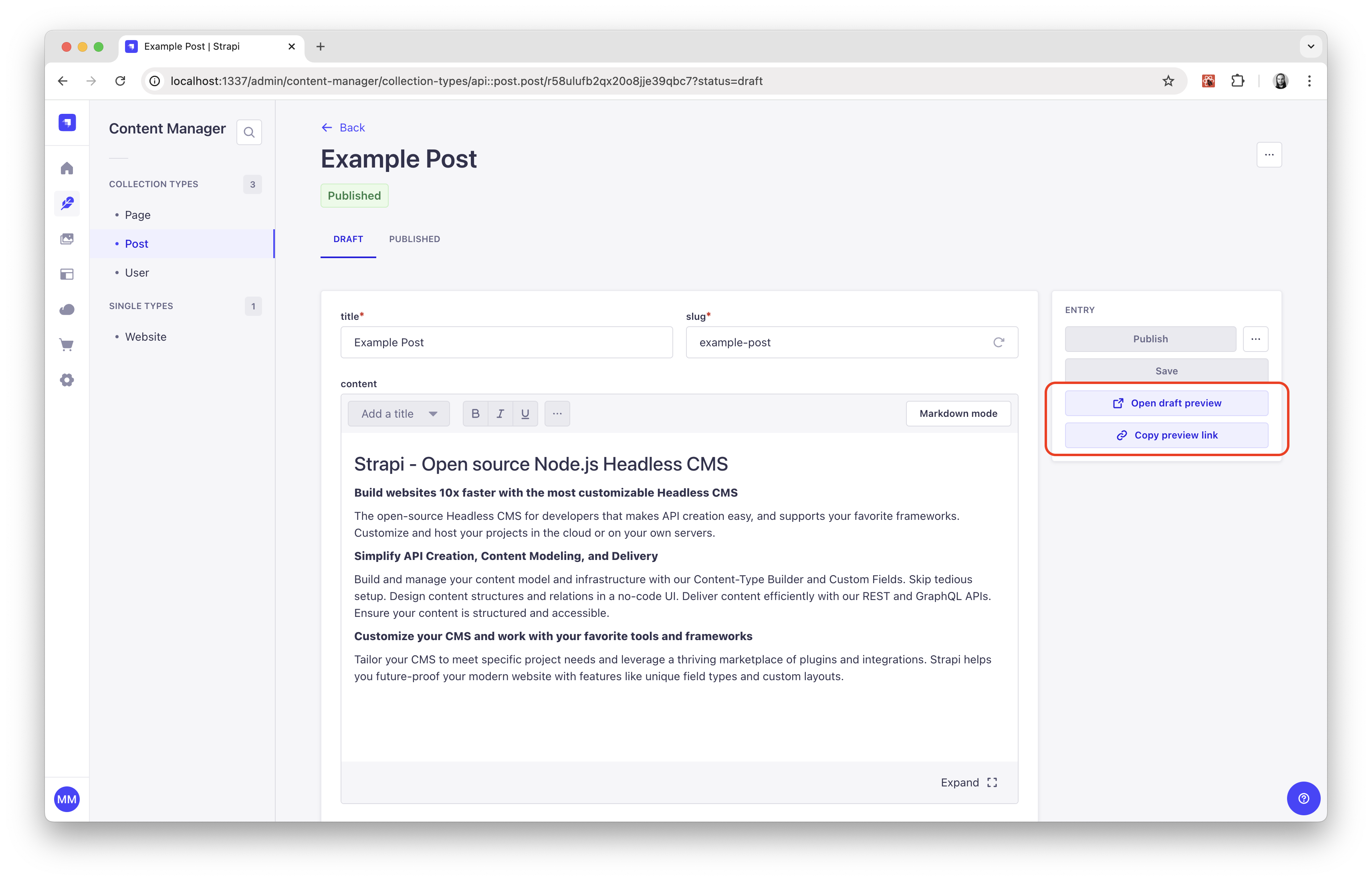Click the copy preview link icon

point(1122,435)
